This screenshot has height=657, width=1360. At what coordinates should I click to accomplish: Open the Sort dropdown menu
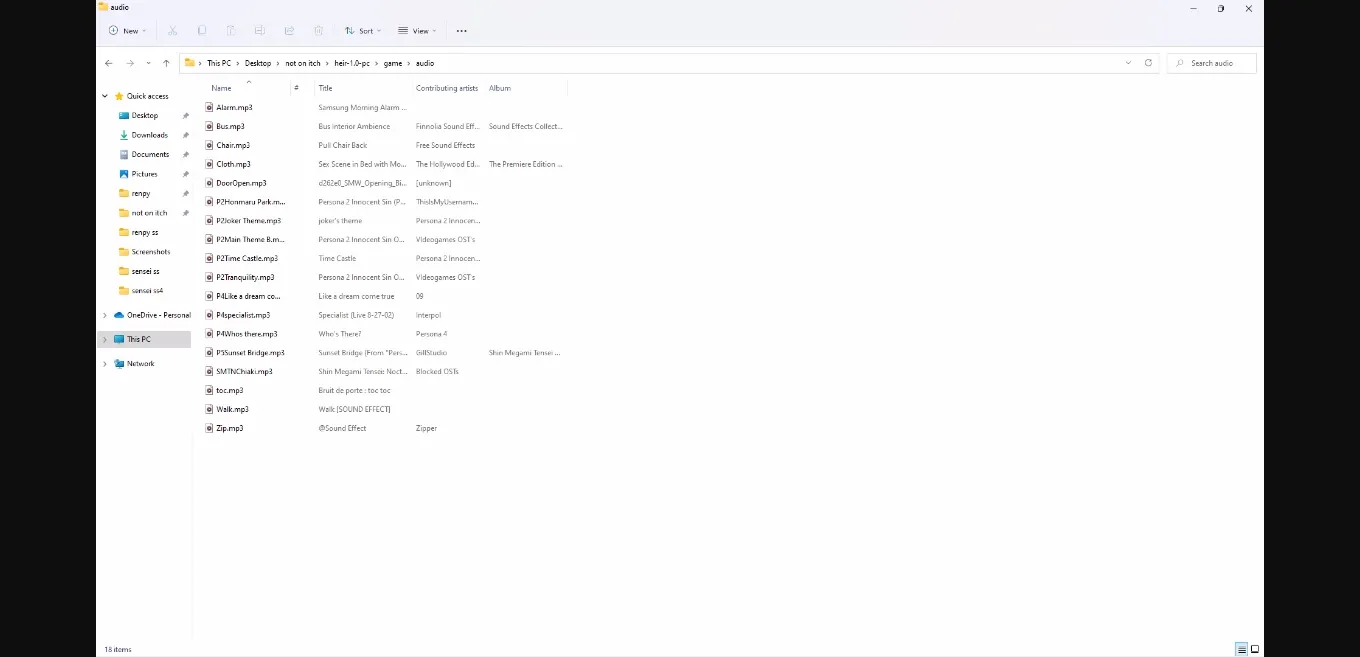pyautogui.click(x=362, y=31)
